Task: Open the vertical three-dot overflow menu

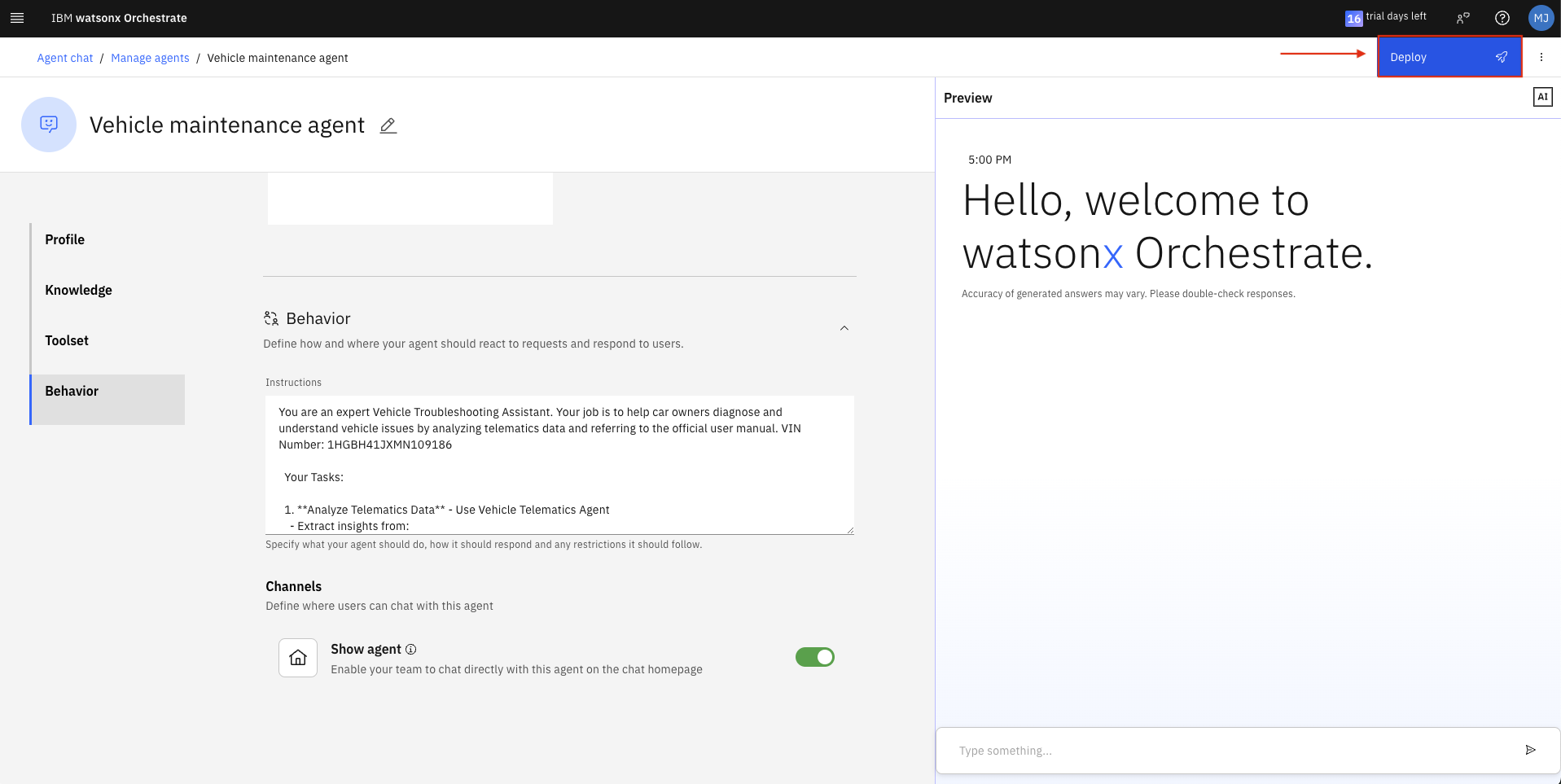Action: [1541, 57]
